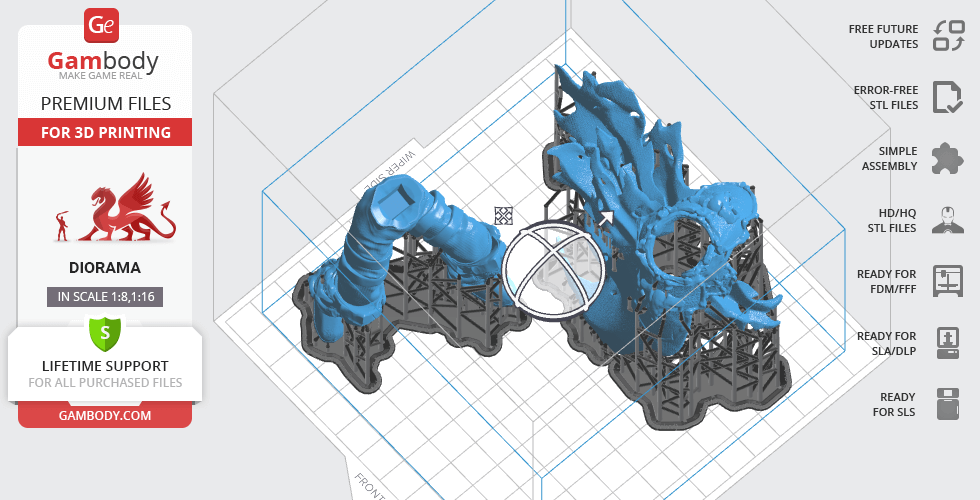The image size is (980, 500).
Task: Click the Ready for FDM/FFF printer icon
Action: (x=947, y=281)
